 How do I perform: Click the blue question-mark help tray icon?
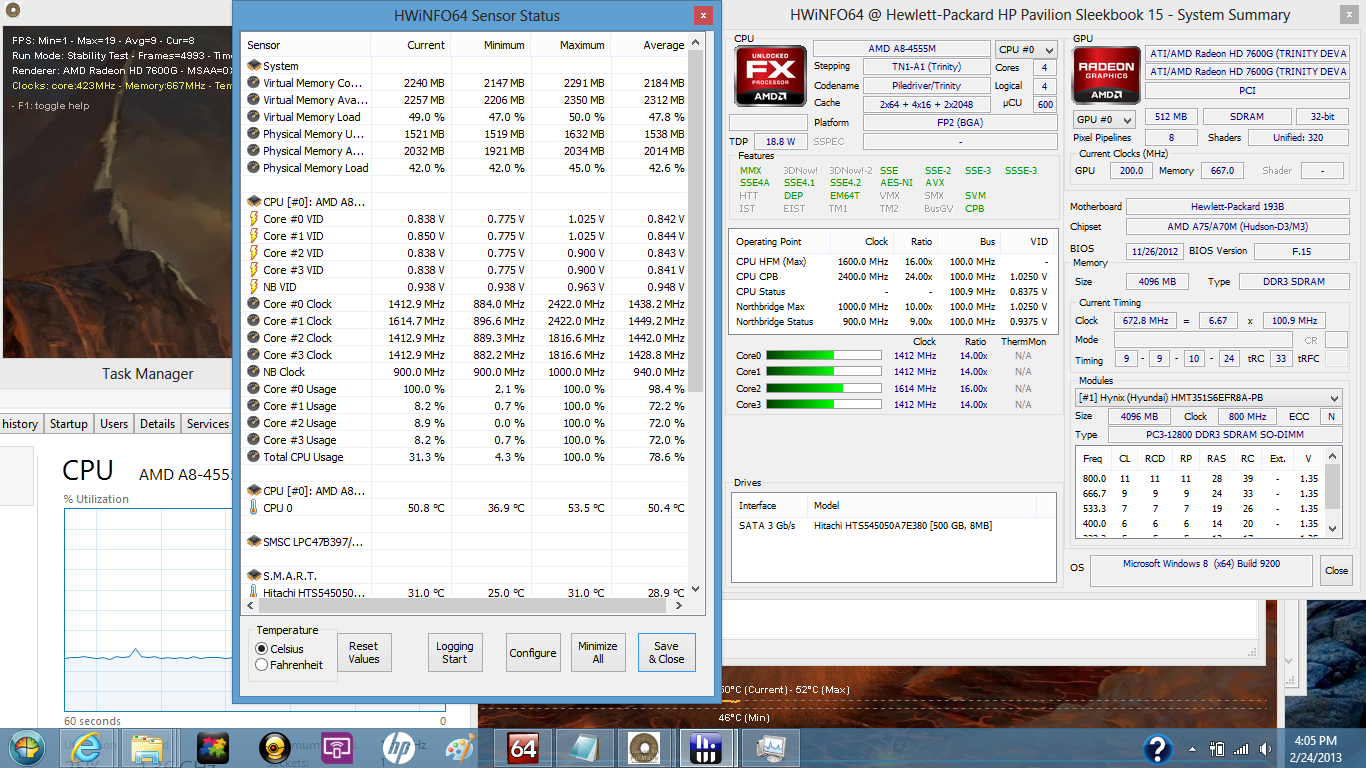click(x=1158, y=748)
